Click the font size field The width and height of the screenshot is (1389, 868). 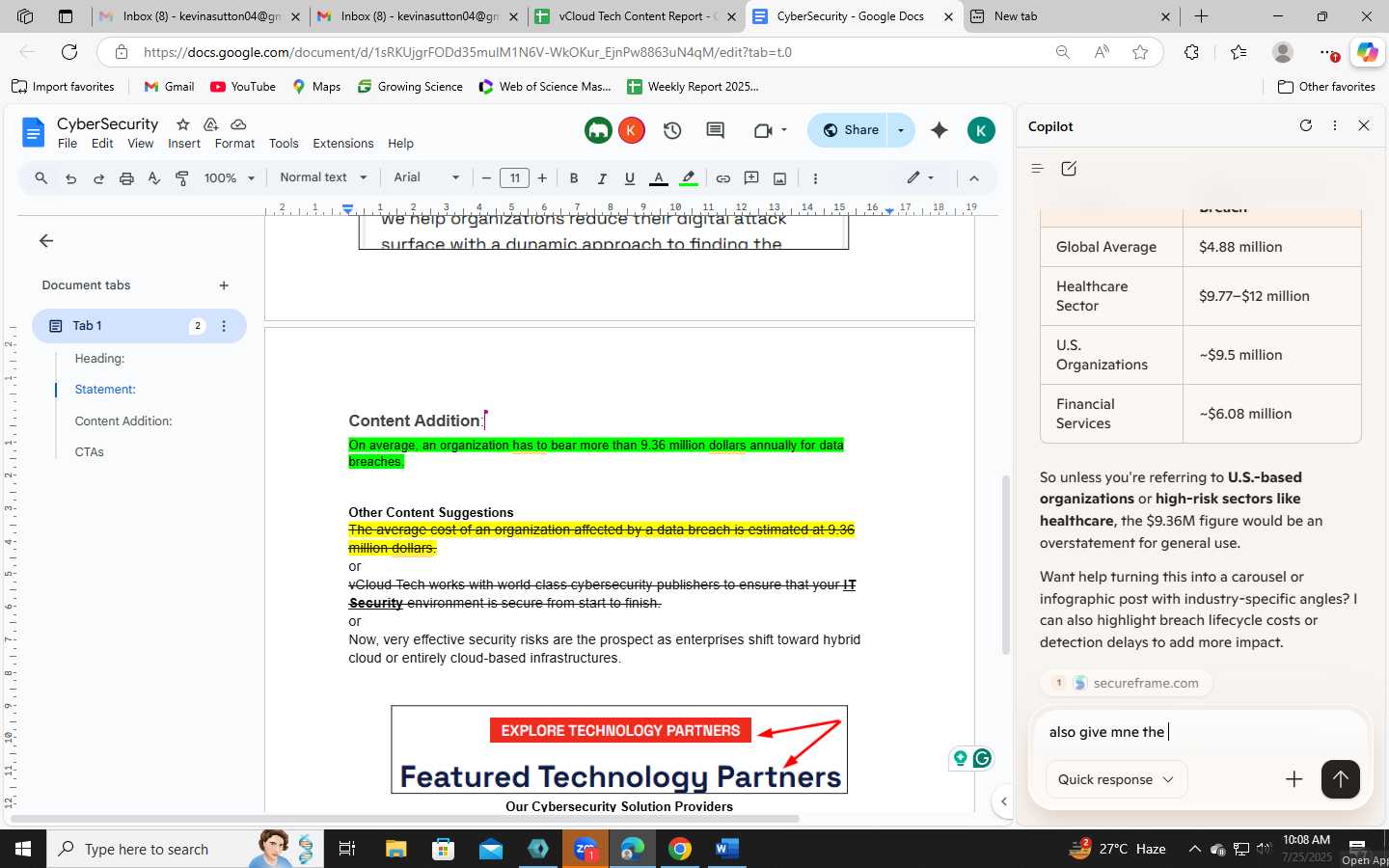point(514,177)
